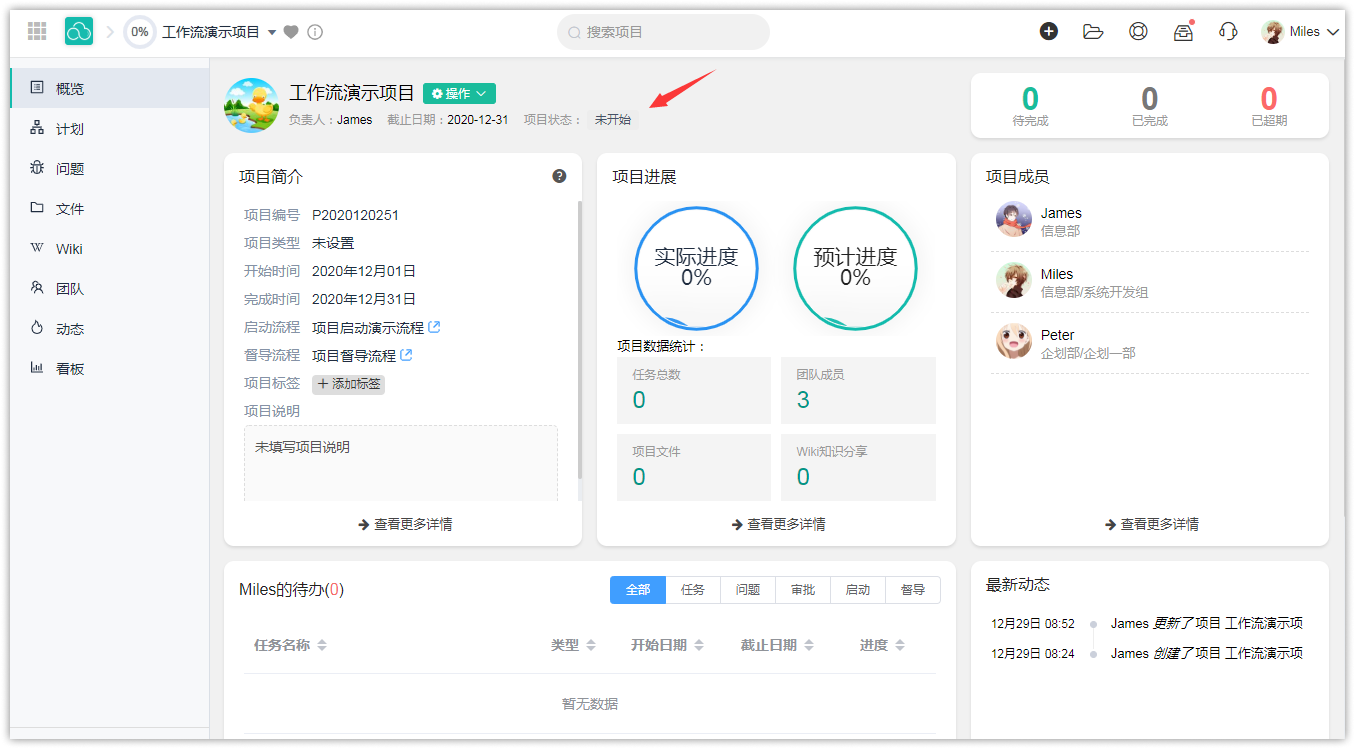Open the app grid launcher icon
The height and width of the screenshot is (749, 1355).
pos(37,32)
